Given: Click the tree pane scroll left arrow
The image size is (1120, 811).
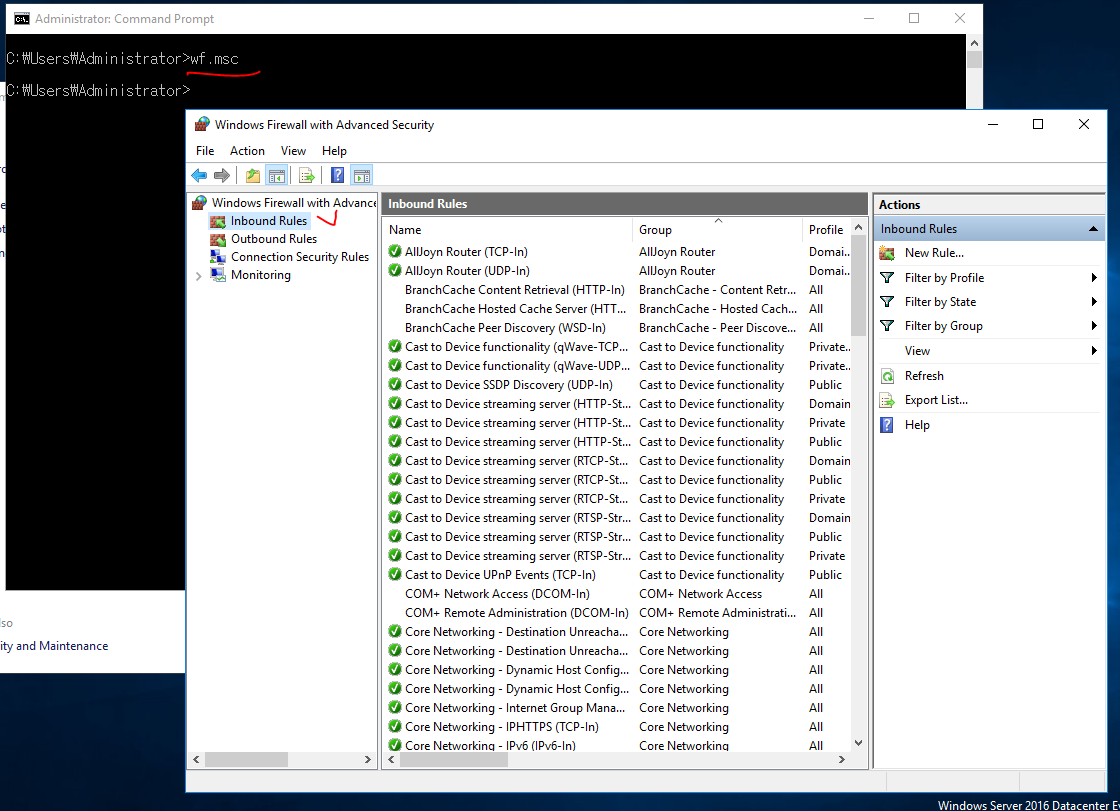Looking at the screenshot, I should [x=196, y=760].
